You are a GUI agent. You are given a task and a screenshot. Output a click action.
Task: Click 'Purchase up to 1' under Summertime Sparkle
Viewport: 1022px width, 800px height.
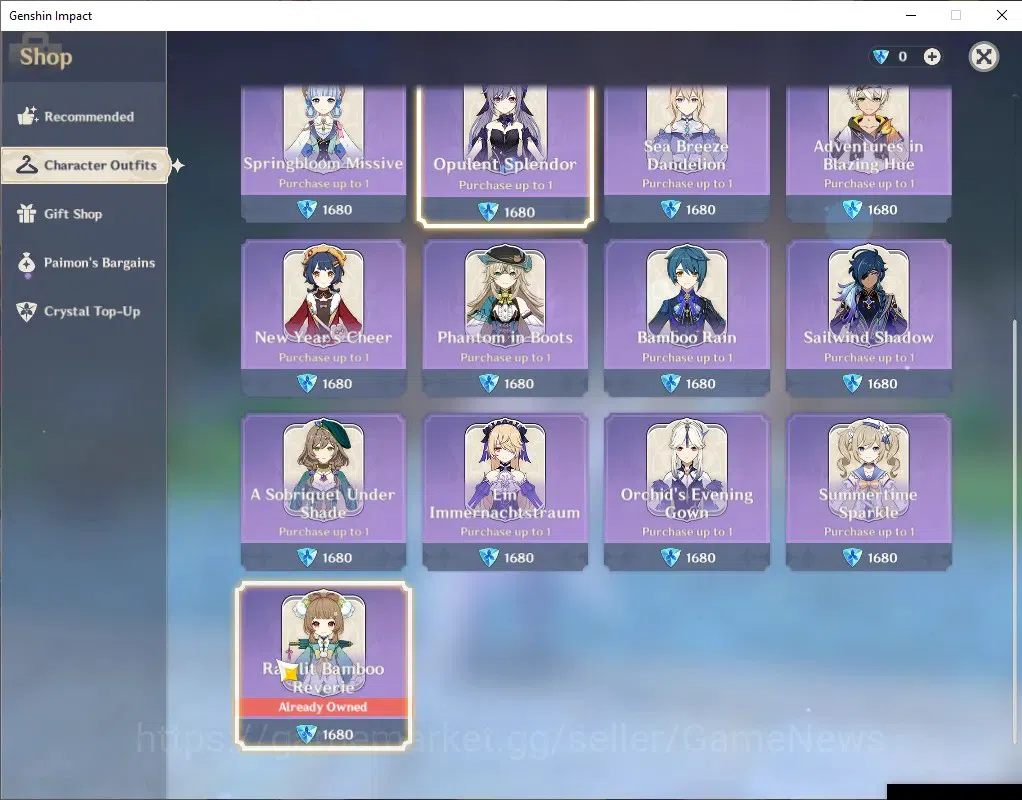[x=869, y=531]
